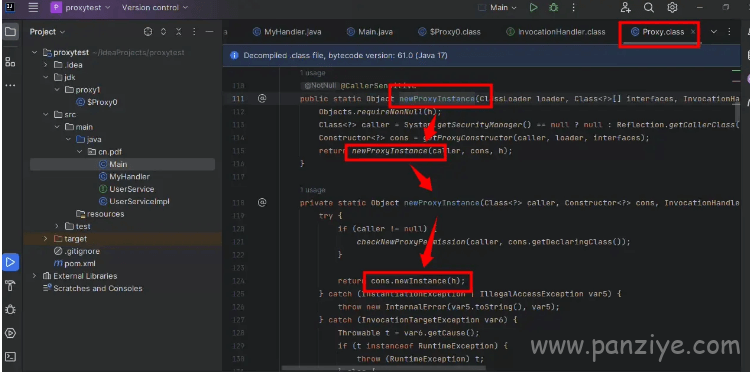
Task: Open the Project view dropdown
Action: click(47, 32)
